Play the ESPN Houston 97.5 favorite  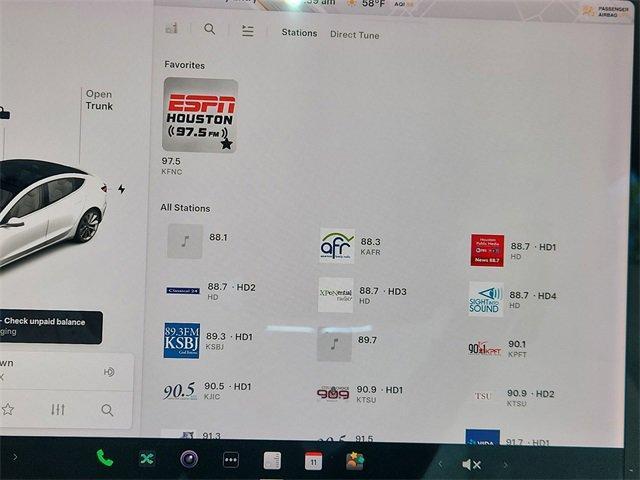(200, 116)
